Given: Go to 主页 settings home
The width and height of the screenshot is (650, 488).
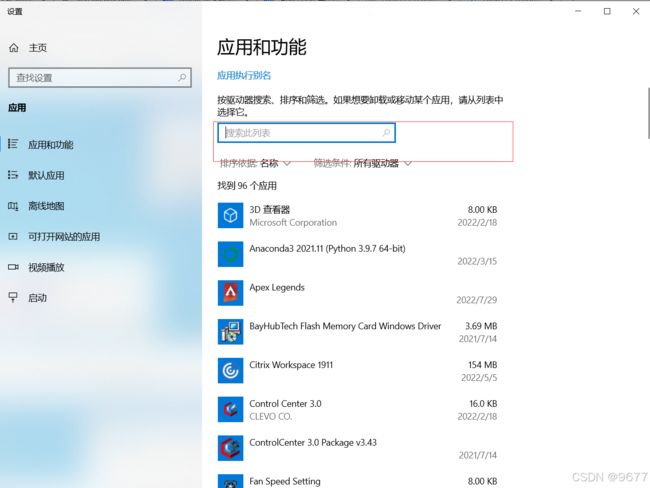Looking at the screenshot, I should [x=101, y=48].
